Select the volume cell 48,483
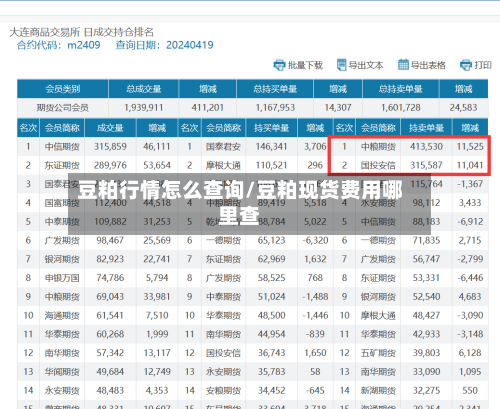 110,390
